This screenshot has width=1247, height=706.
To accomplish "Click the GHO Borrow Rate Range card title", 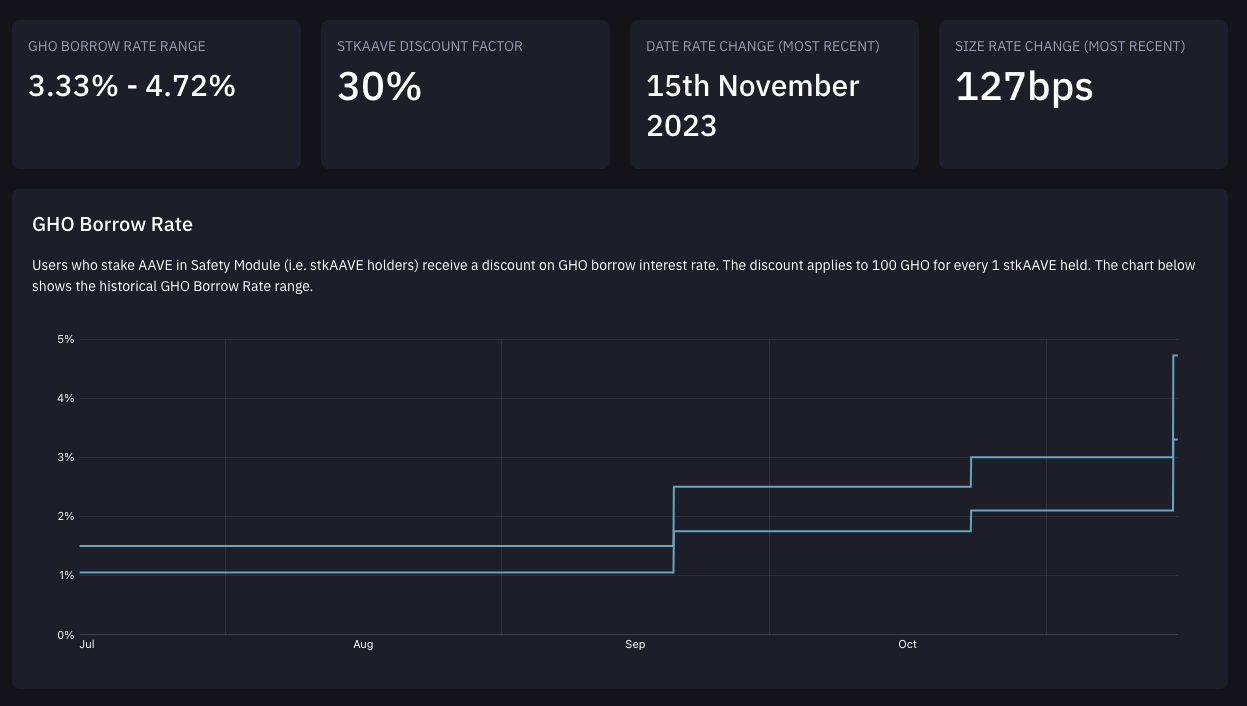I will [x=117, y=46].
